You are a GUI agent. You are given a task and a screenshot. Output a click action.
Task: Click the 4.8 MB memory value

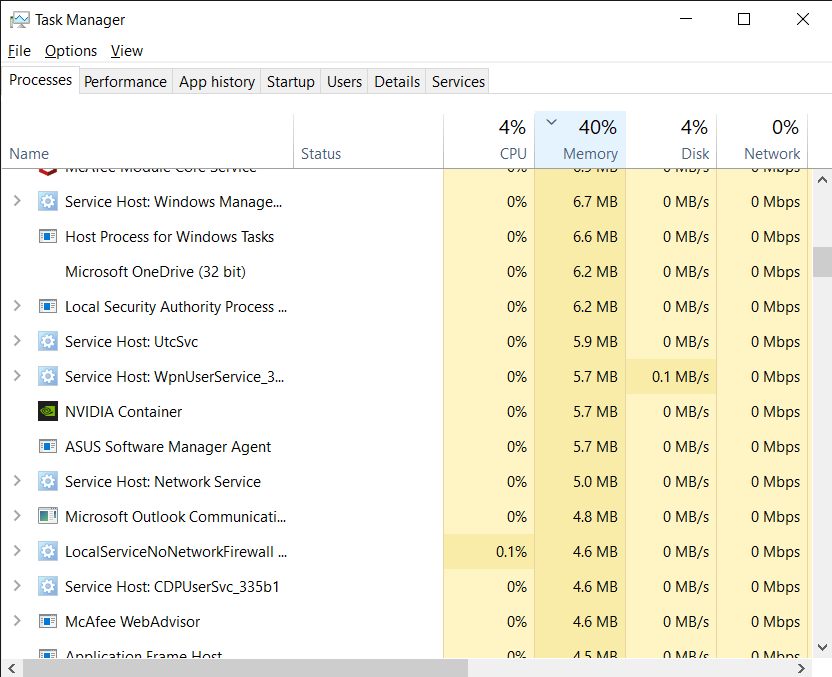point(595,517)
